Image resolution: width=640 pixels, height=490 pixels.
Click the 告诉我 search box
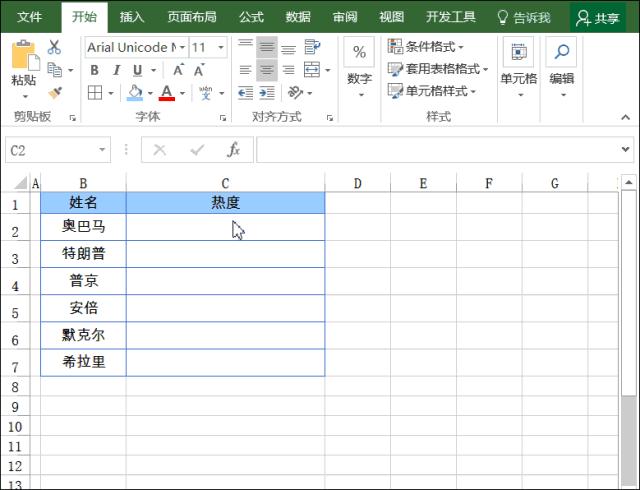(x=524, y=18)
